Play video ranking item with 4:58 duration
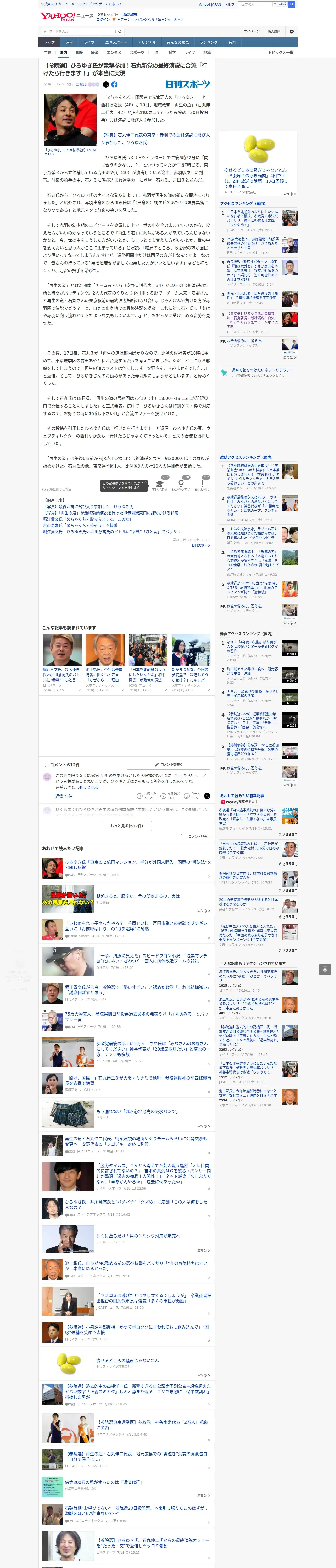Screen dimensions: 336x1568 coord(289,647)
